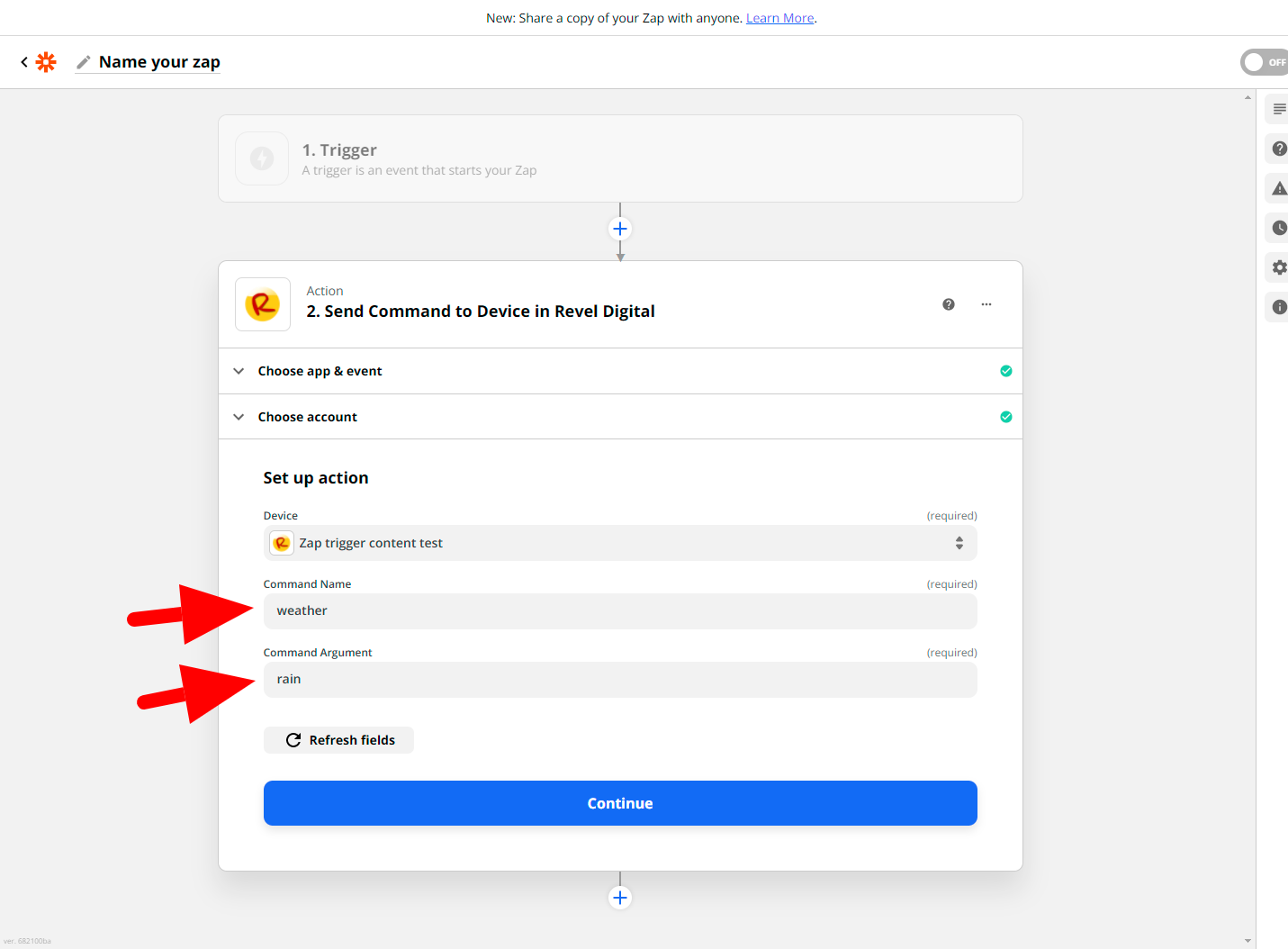Toggle the zap OFF switch on
Viewport: 1288px width, 949px height.
click(1265, 62)
